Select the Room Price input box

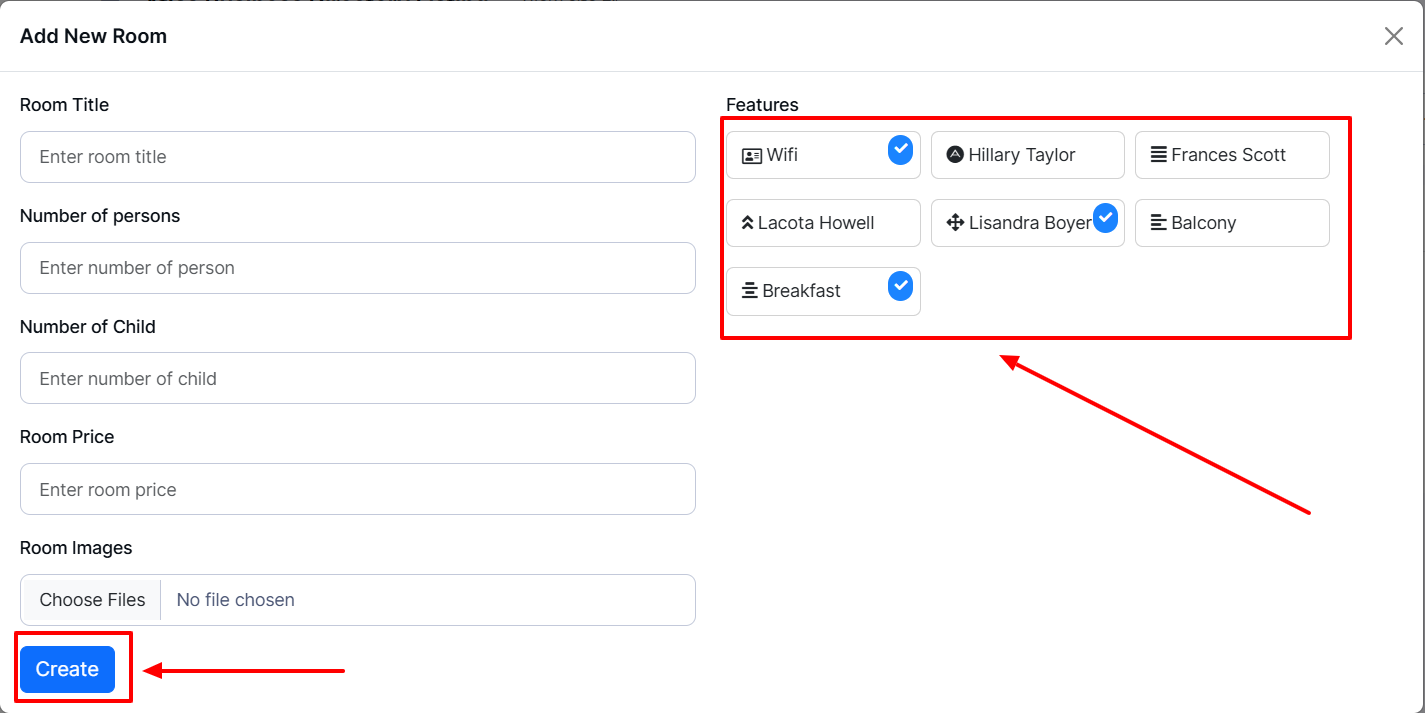pos(357,490)
